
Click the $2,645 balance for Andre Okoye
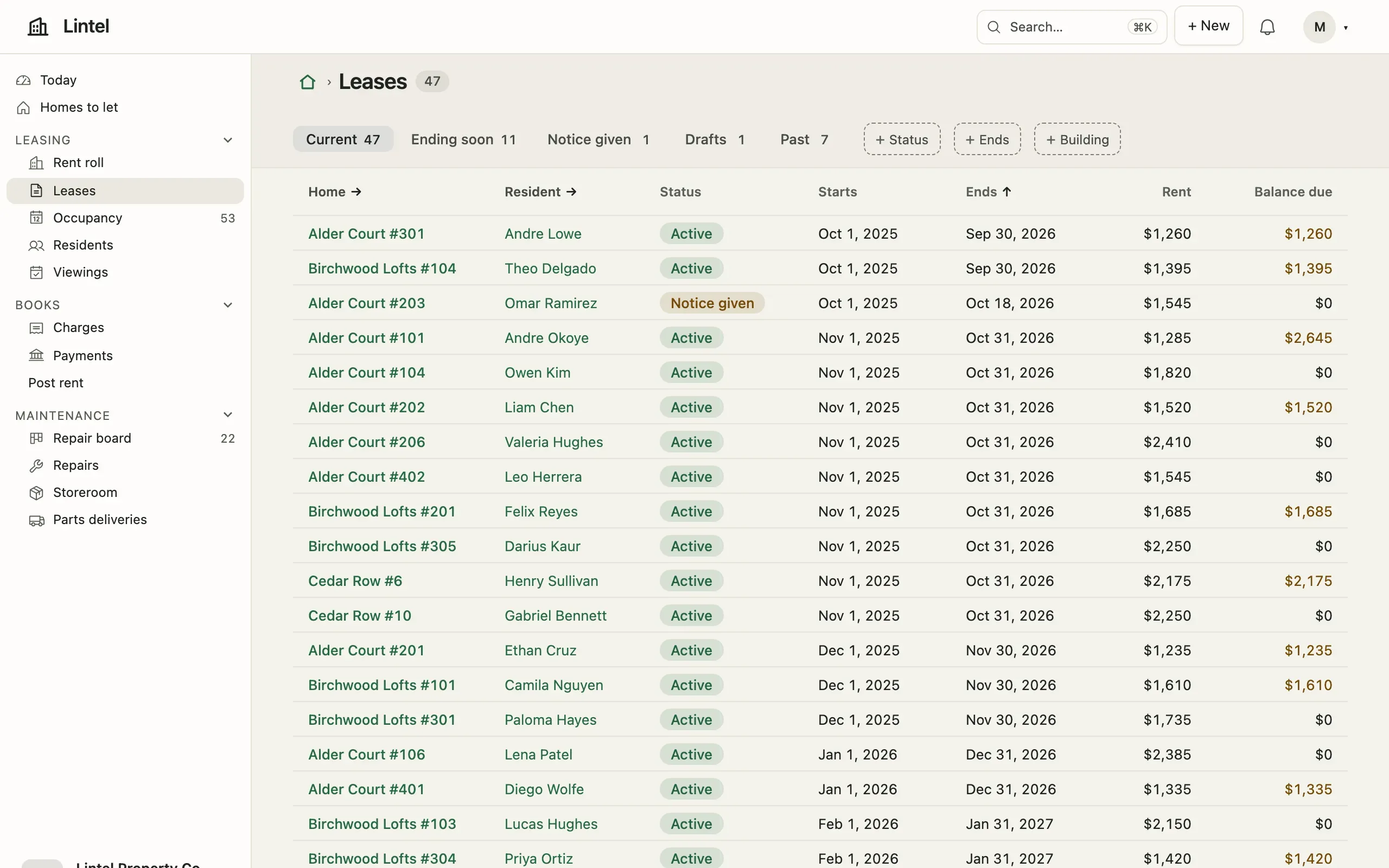(x=1308, y=337)
